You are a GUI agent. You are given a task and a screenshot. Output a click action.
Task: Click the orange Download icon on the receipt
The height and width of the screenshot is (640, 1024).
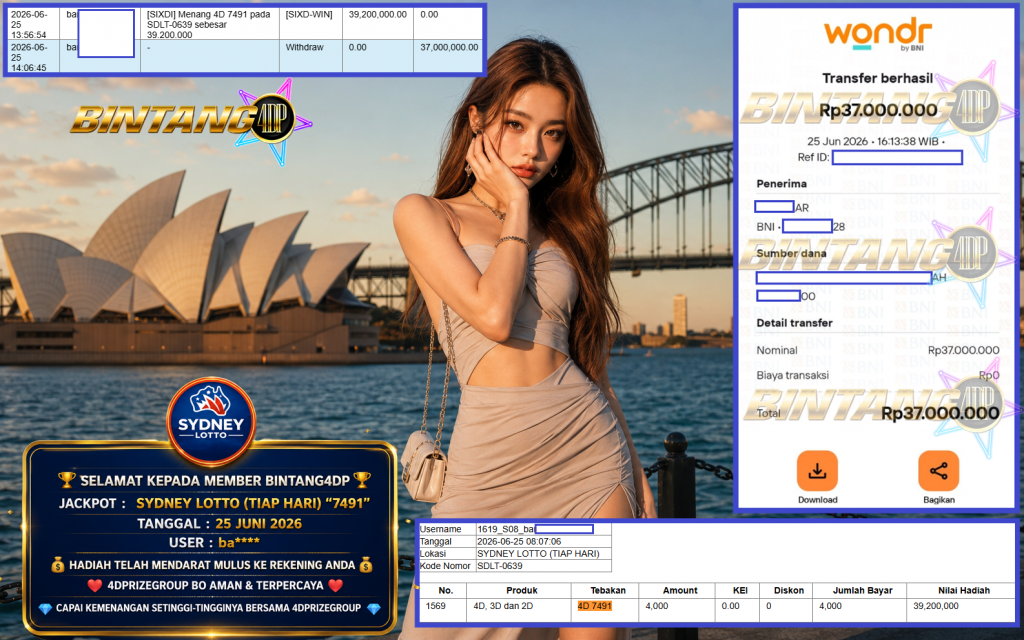816,470
